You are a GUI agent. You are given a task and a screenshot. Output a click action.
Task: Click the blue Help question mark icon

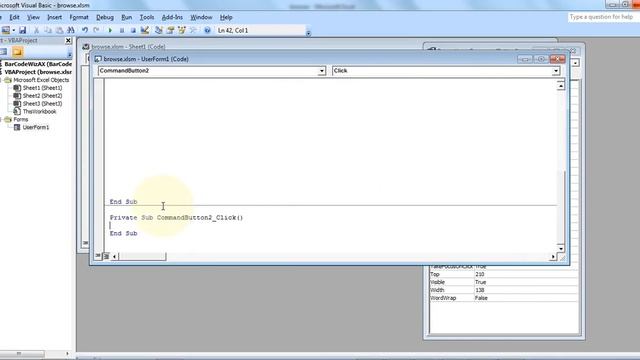point(207,30)
